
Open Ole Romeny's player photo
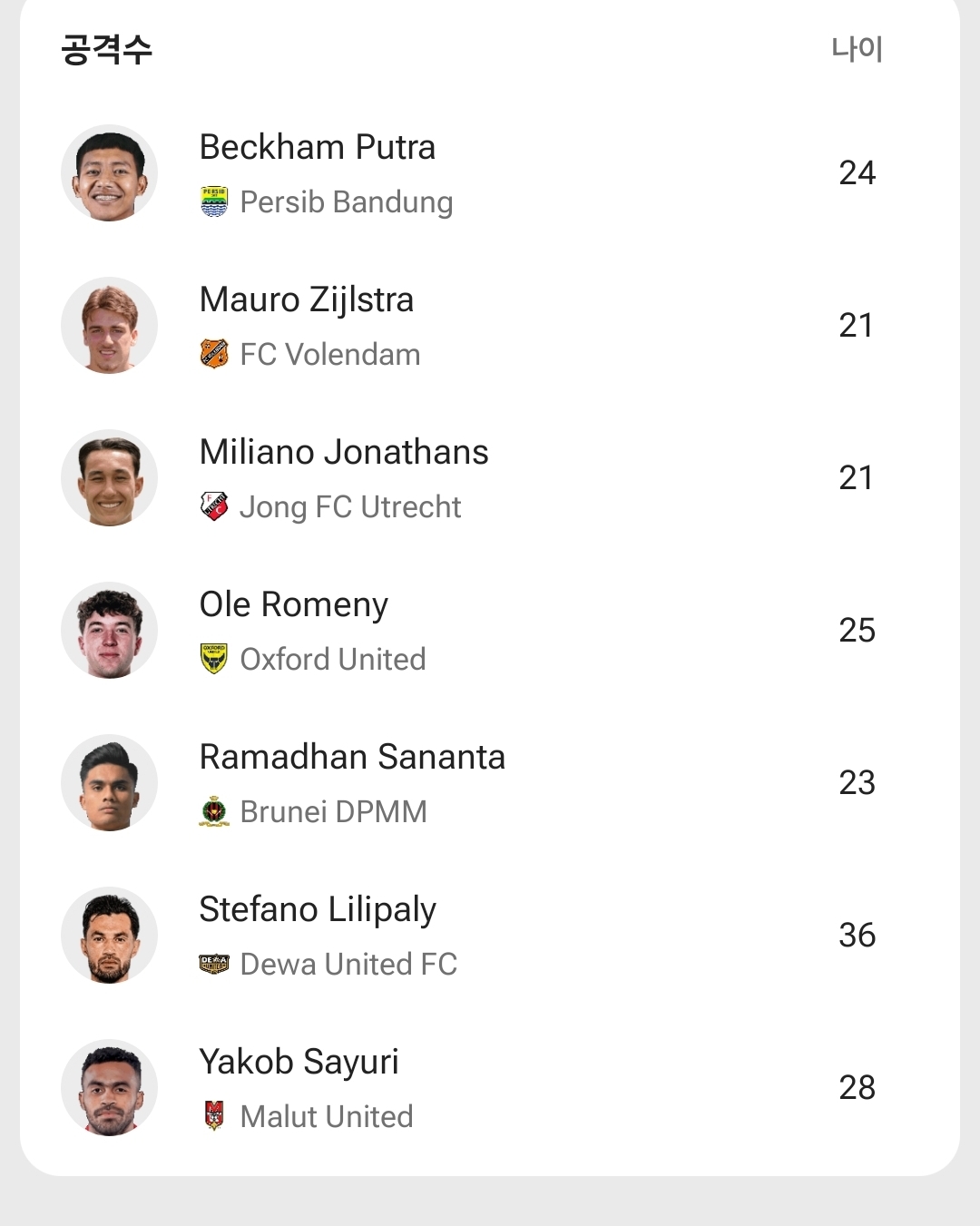click(x=109, y=631)
